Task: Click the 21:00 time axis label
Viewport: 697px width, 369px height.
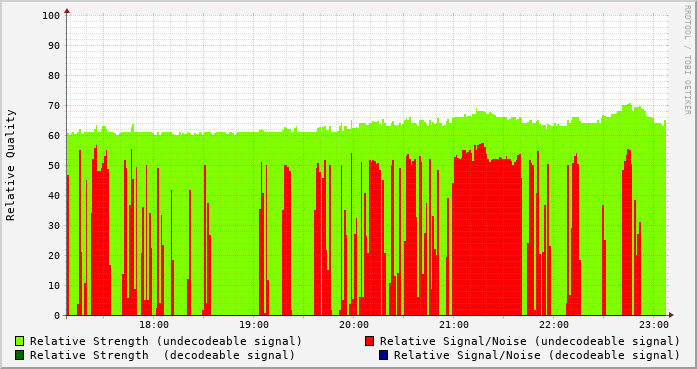Action: click(x=454, y=325)
